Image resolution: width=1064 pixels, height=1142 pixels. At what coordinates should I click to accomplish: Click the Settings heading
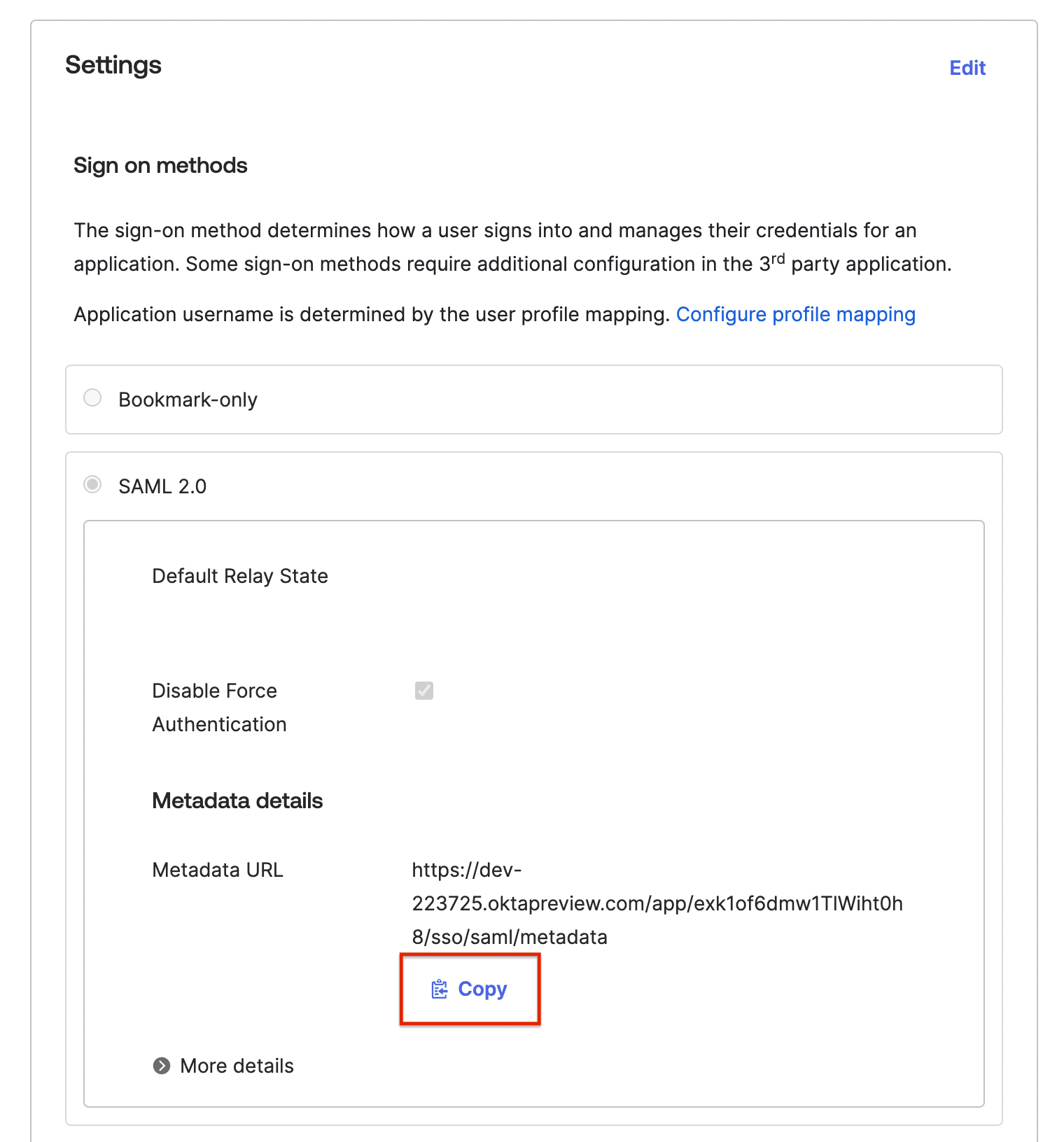click(x=113, y=65)
